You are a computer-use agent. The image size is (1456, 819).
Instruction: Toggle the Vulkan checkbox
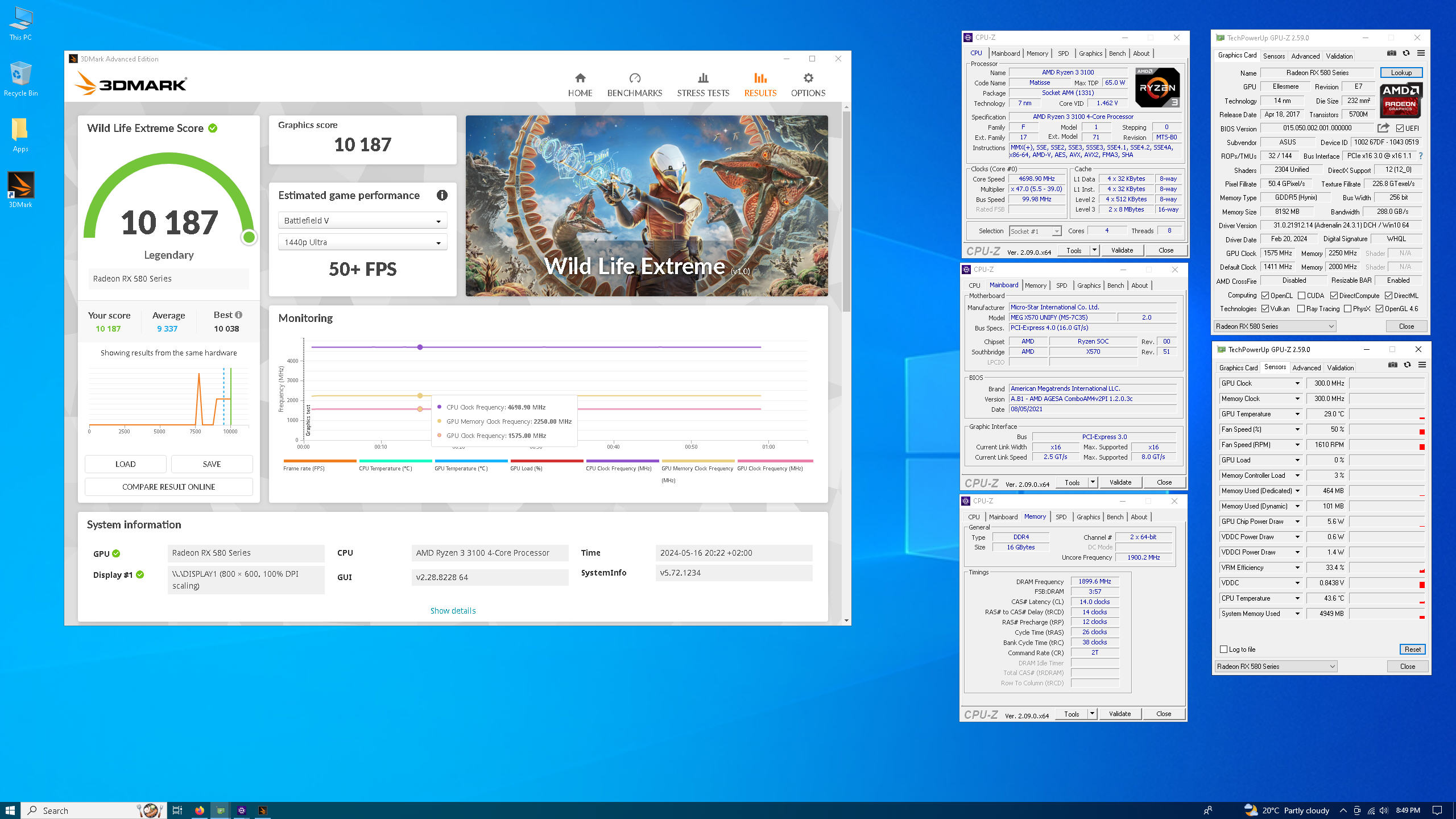coord(1265,309)
